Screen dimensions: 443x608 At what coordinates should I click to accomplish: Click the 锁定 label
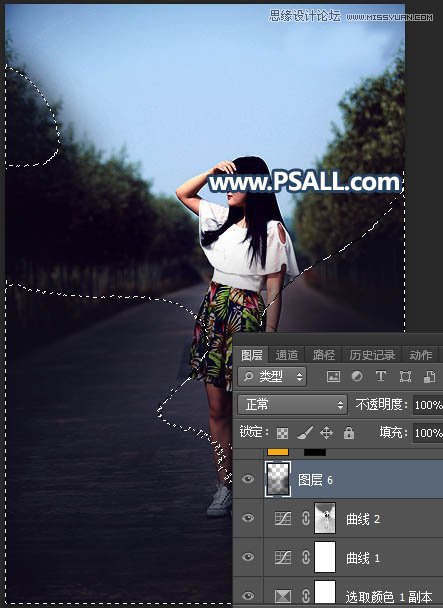tap(253, 432)
